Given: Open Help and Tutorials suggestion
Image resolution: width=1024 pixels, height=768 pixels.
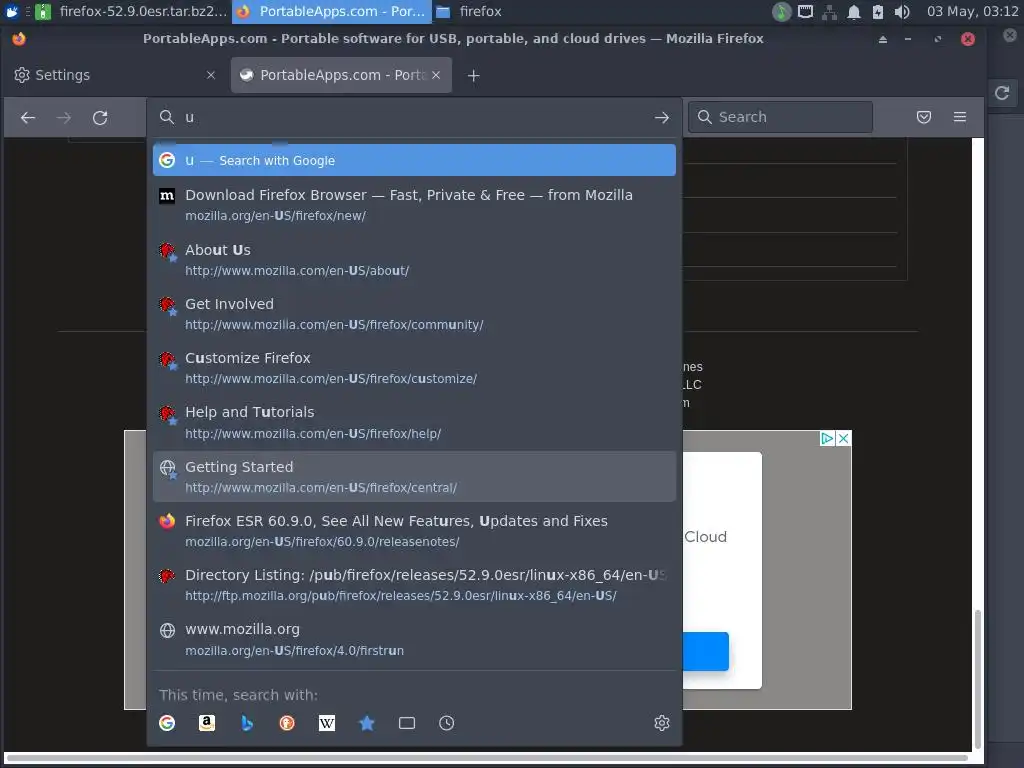Looking at the screenshot, I should click(x=414, y=422).
